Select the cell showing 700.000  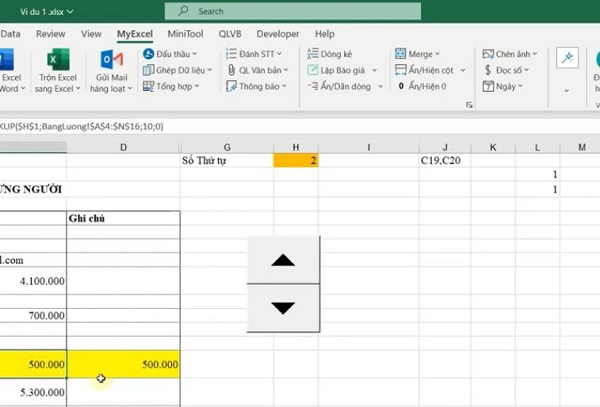(33, 316)
